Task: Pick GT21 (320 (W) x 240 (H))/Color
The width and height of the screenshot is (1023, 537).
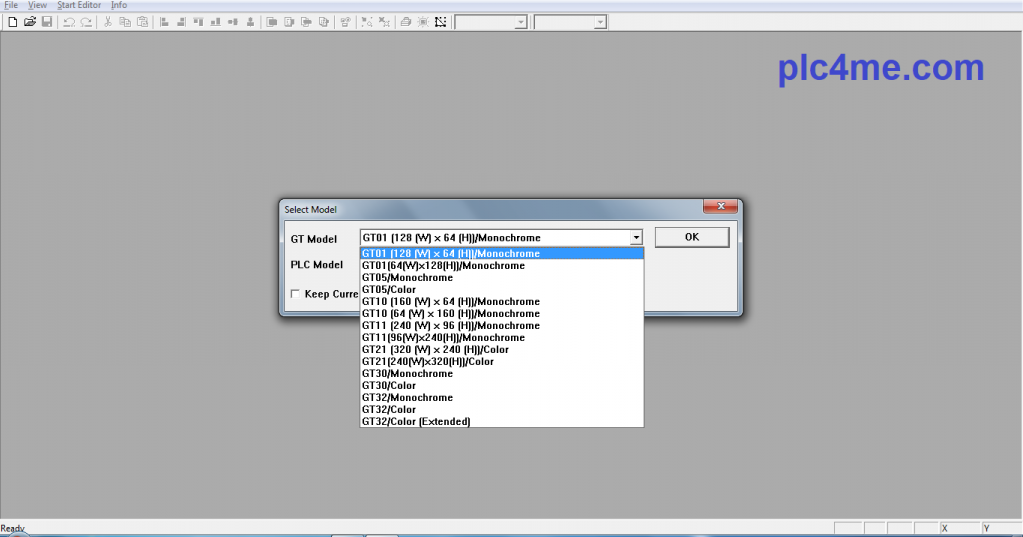Action: [x=435, y=350]
